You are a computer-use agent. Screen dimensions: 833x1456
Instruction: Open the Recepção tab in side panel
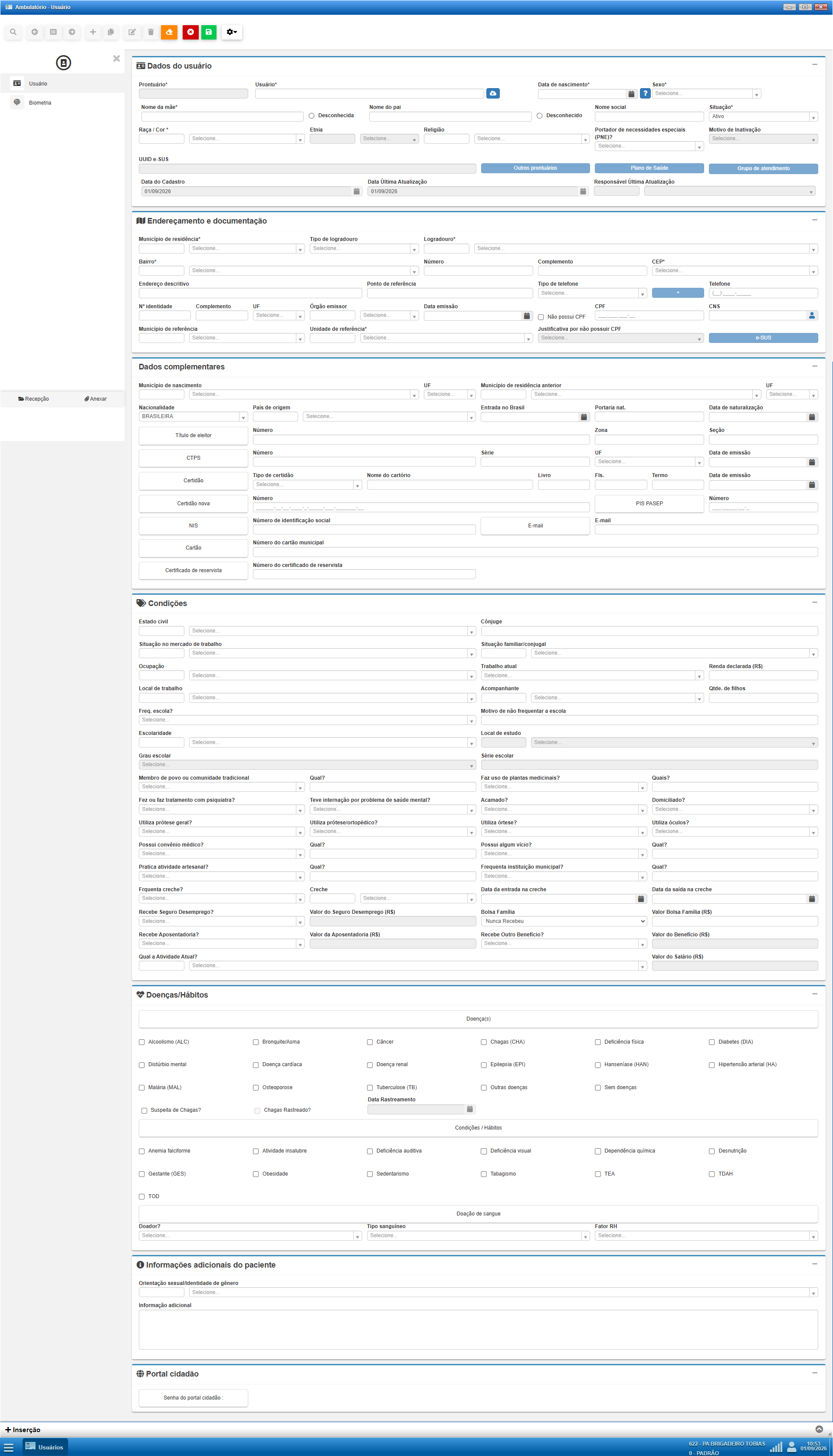pyautogui.click(x=34, y=399)
